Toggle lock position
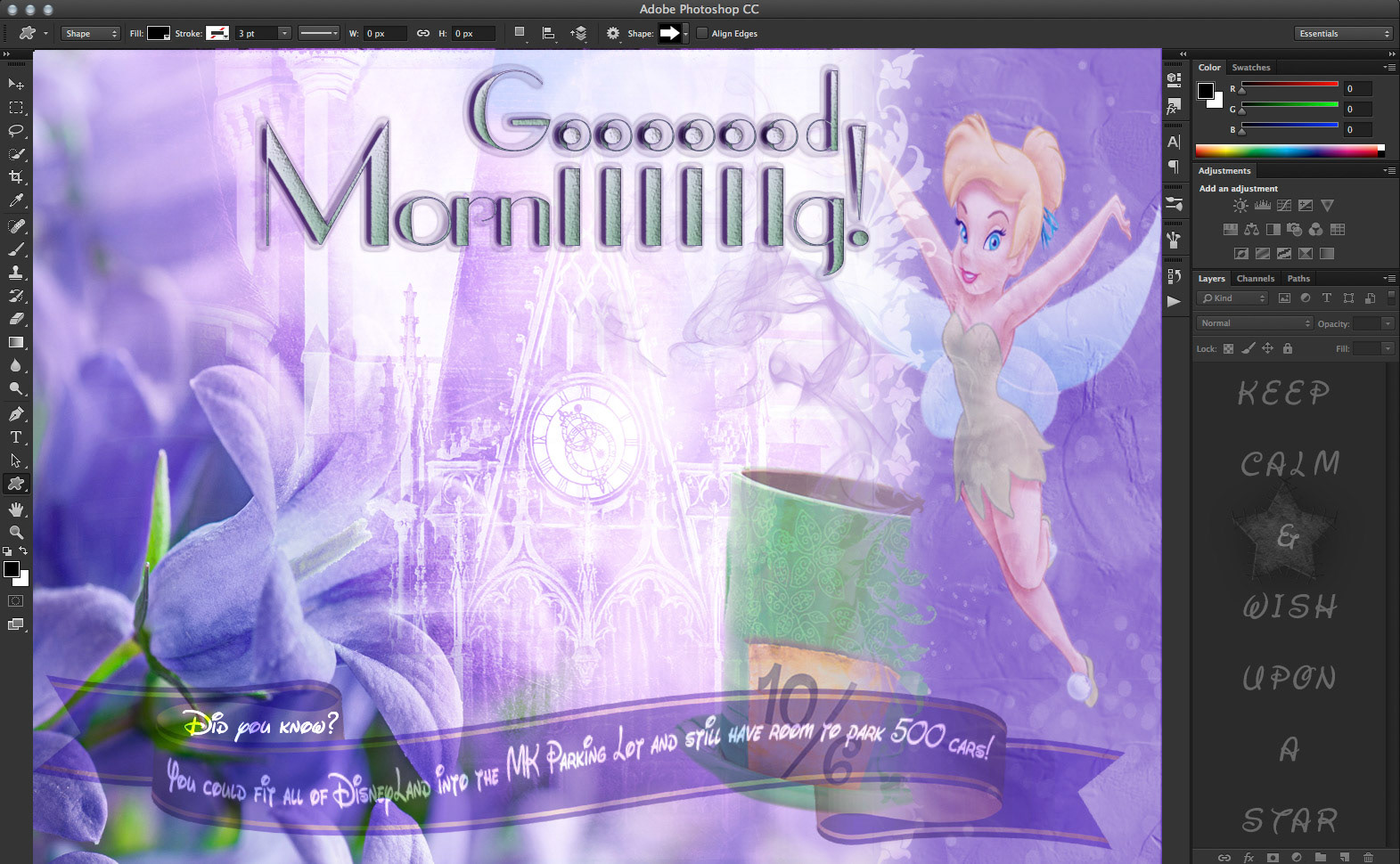This screenshot has height=864, width=1400. point(1267,348)
